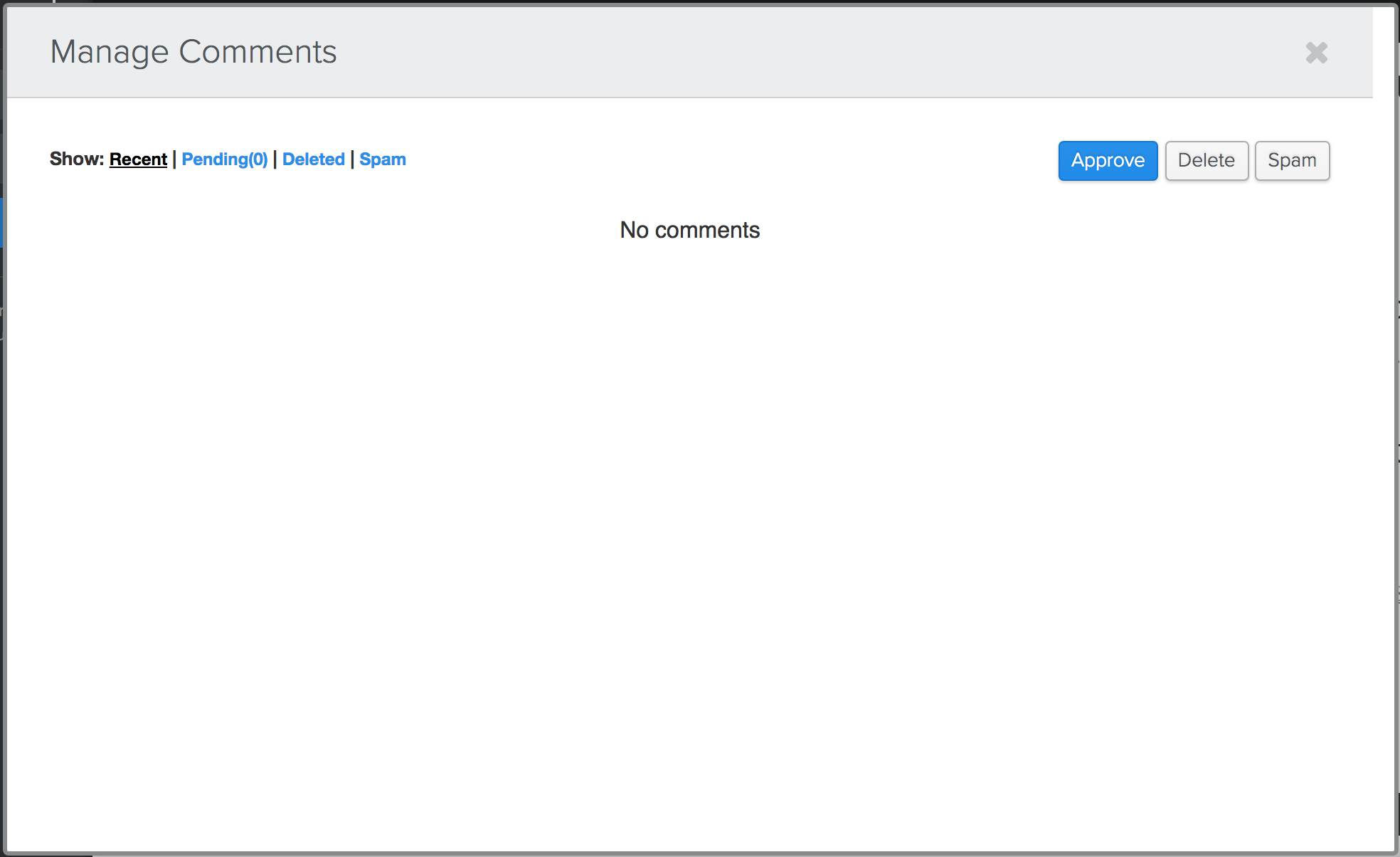Close the Manage Comments dialog via the X
Image resolution: width=1400 pixels, height=857 pixels.
point(1316,53)
